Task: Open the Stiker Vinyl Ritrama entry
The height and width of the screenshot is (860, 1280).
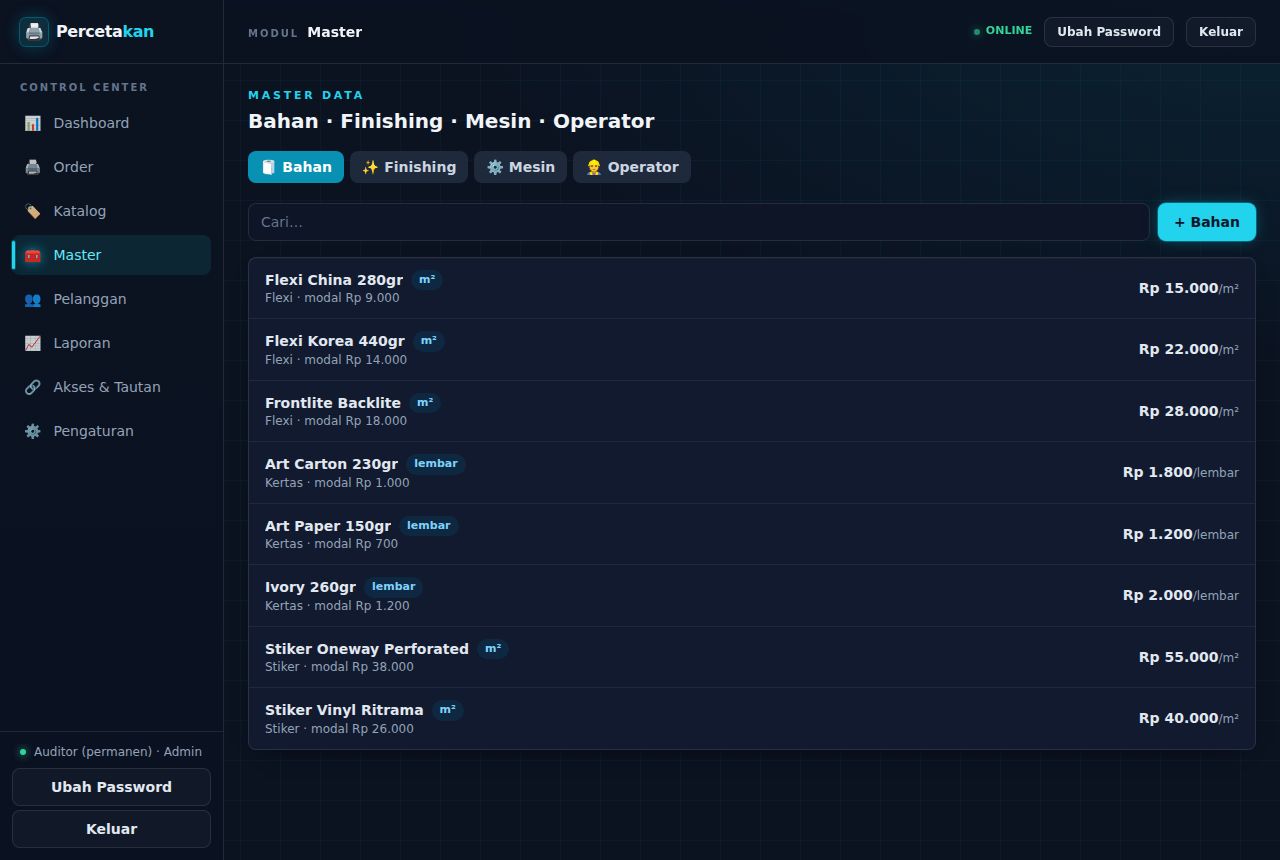Action: click(752, 718)
